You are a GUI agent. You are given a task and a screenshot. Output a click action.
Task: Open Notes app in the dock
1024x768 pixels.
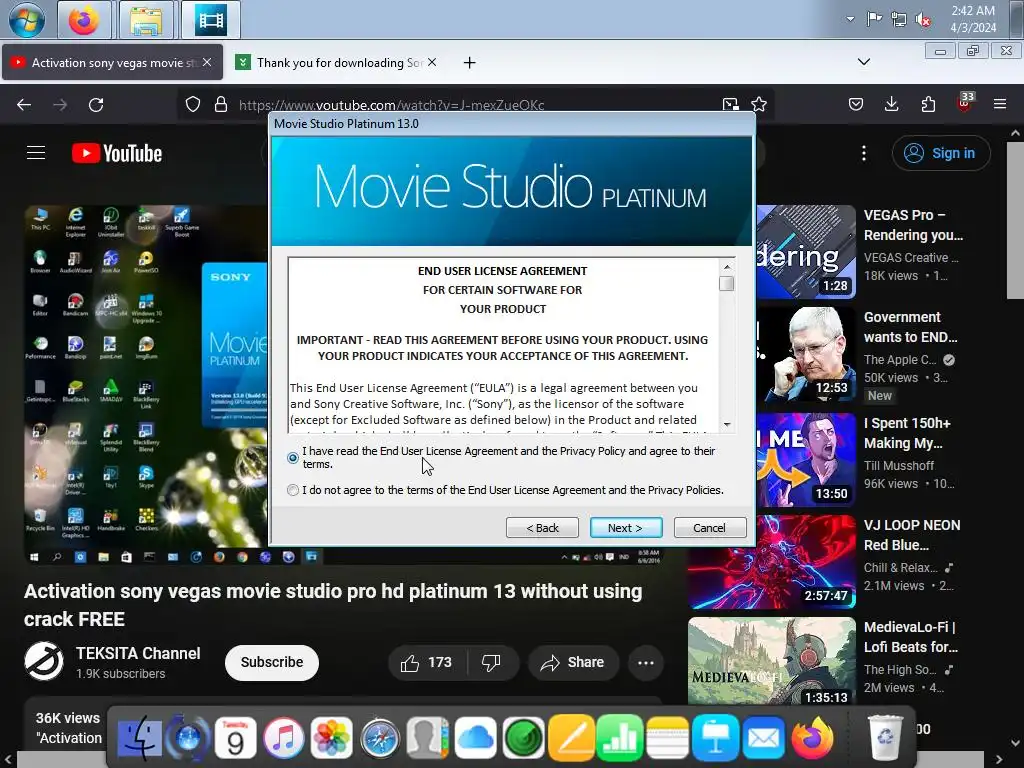(667, 738)
